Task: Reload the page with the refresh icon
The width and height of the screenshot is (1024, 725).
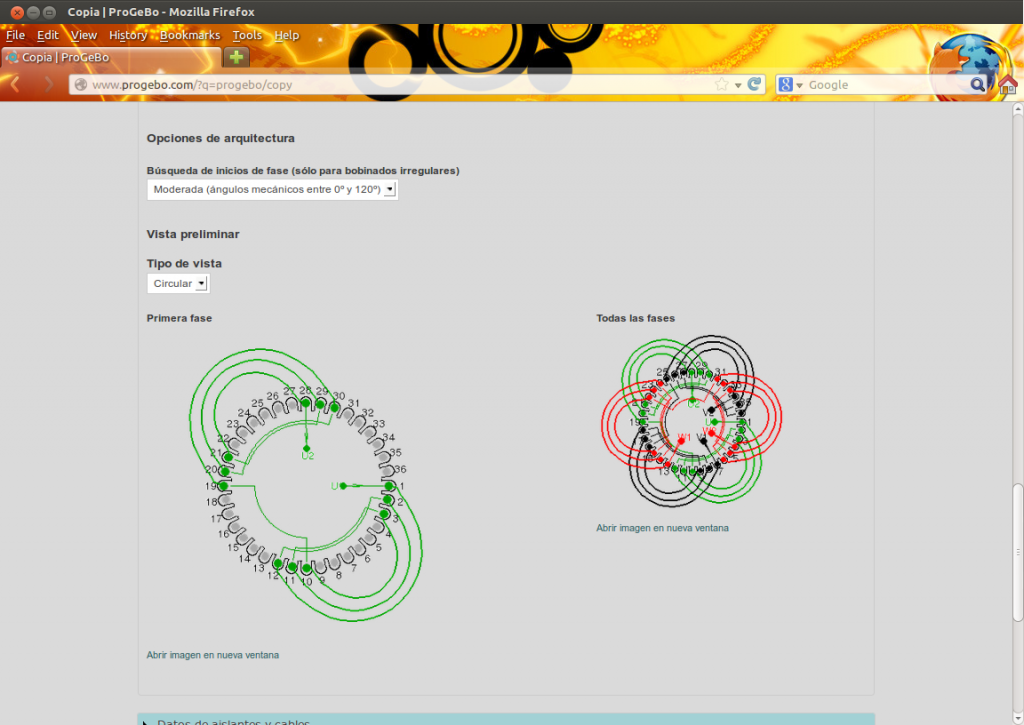Action: click(x=755, y=85)
